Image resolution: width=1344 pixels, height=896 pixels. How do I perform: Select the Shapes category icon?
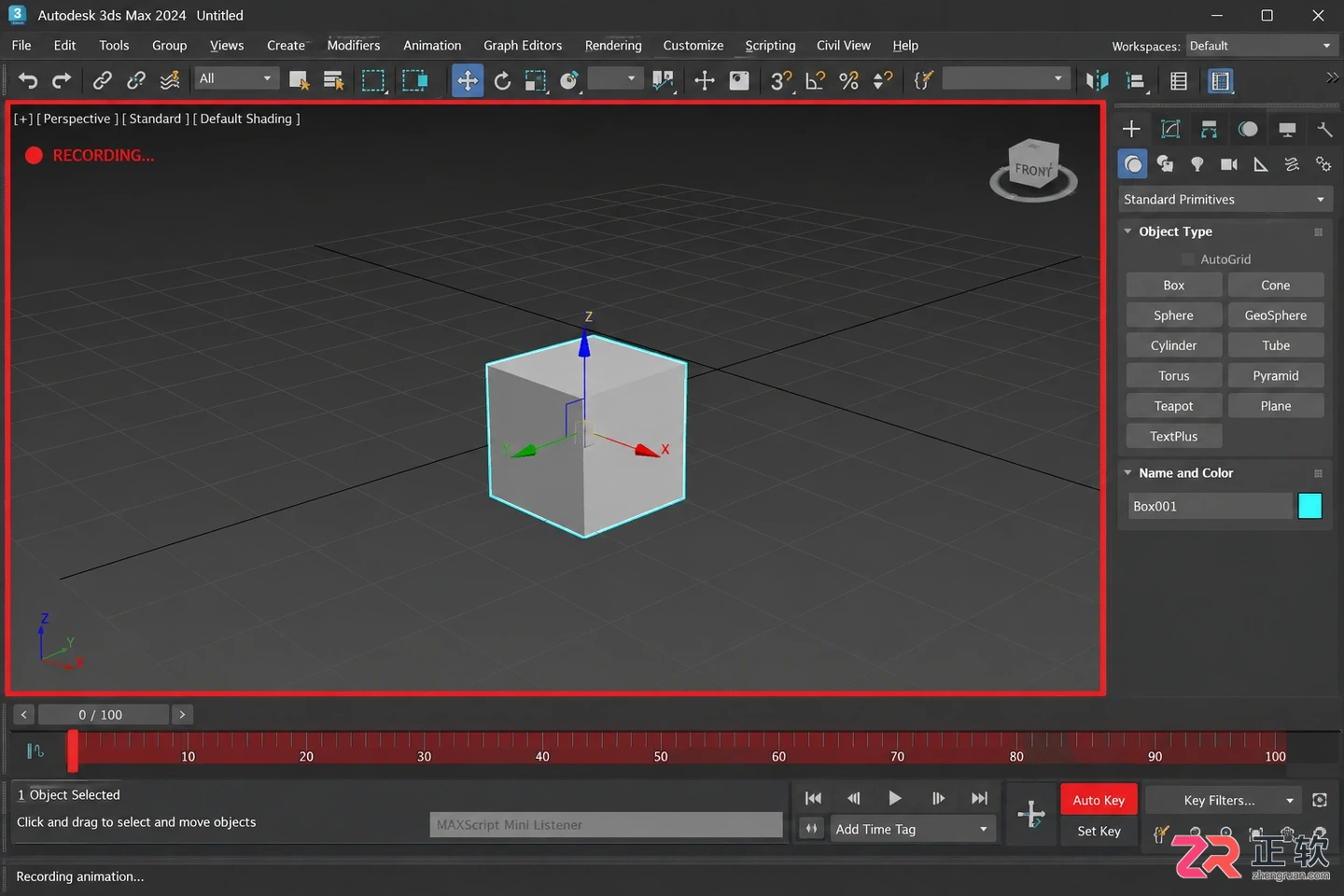click(x=1165, y=164)
